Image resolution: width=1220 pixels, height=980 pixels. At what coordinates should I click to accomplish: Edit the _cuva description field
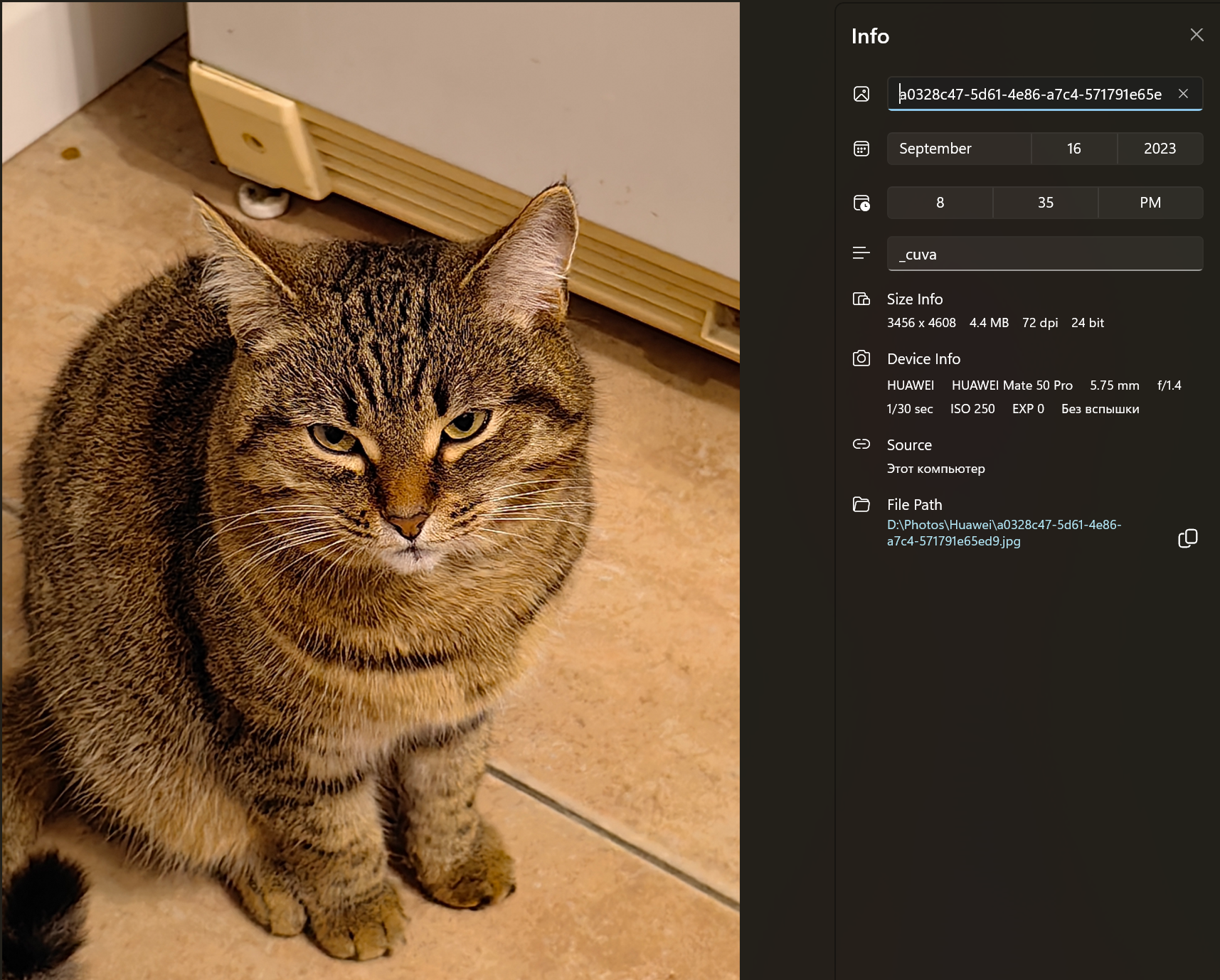click(1044, 255)
